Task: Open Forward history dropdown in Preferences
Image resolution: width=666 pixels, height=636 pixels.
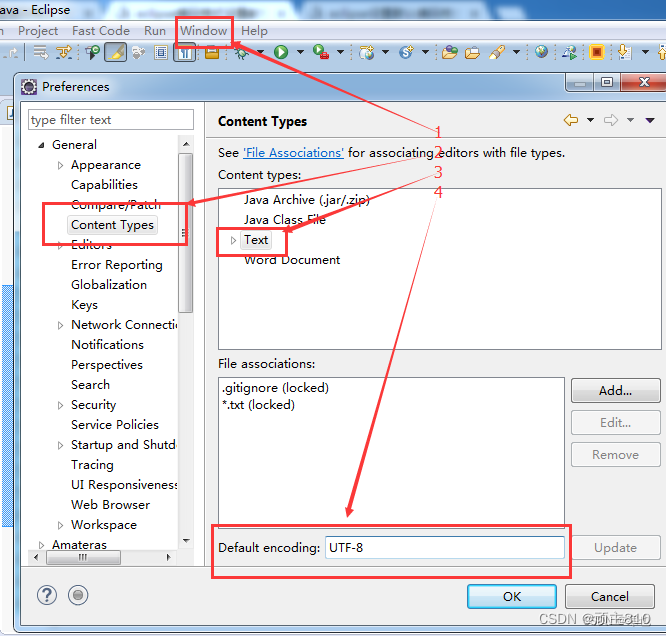Action: coord(630,120)
